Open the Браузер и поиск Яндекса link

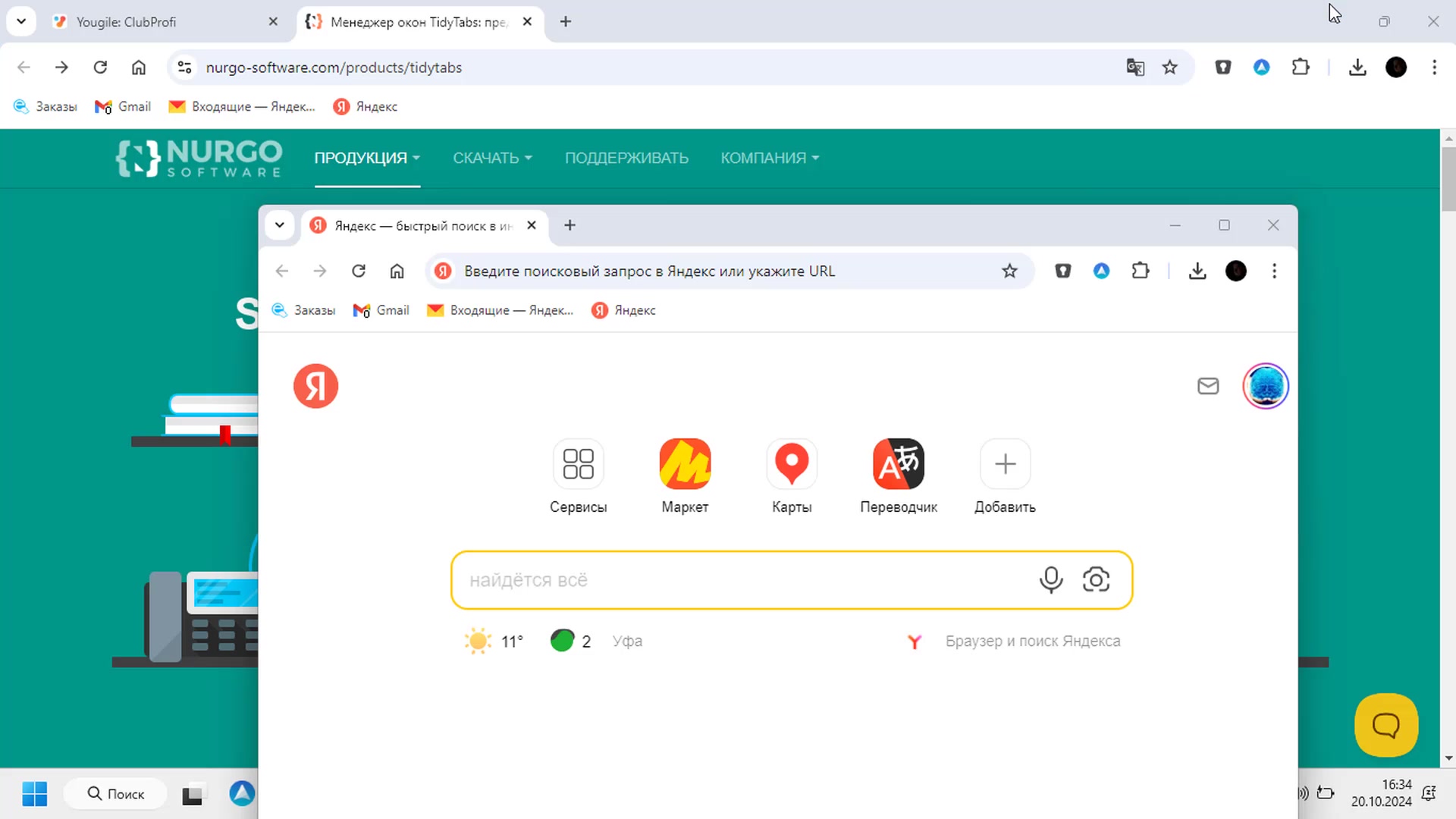[x=1032, y=642]
